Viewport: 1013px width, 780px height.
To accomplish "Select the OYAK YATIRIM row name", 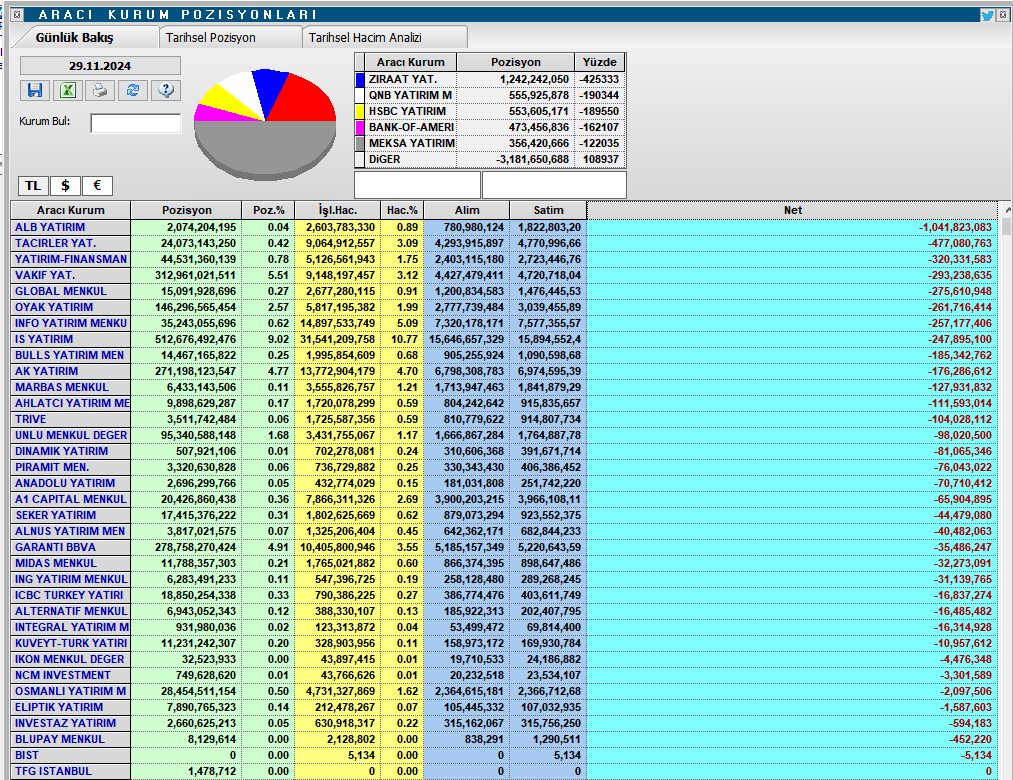I will coord(54,308).
